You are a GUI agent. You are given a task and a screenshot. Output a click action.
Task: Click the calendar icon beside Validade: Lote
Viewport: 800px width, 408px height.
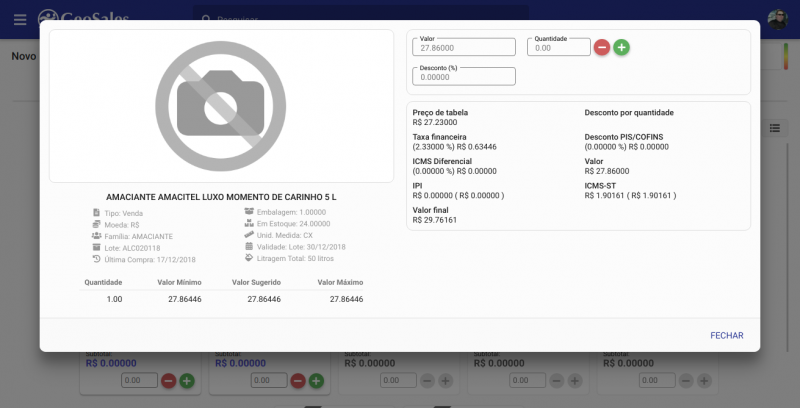249,246
